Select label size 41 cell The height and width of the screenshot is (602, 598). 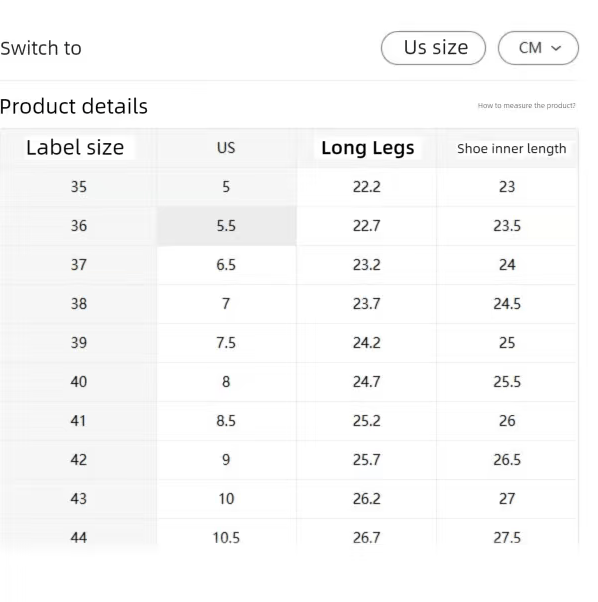tap(79, 421)
